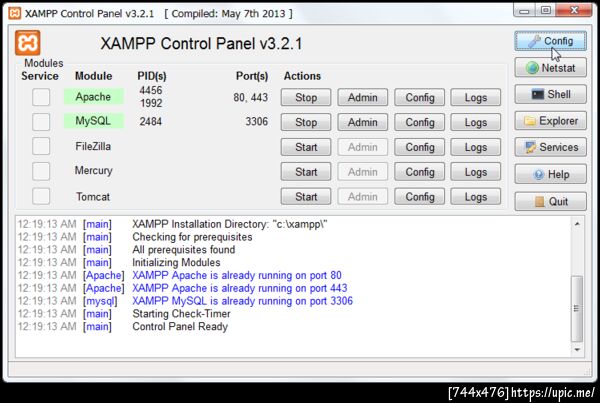Open the Services button
The width and height of the screenshot is (600, 403).
550,147
